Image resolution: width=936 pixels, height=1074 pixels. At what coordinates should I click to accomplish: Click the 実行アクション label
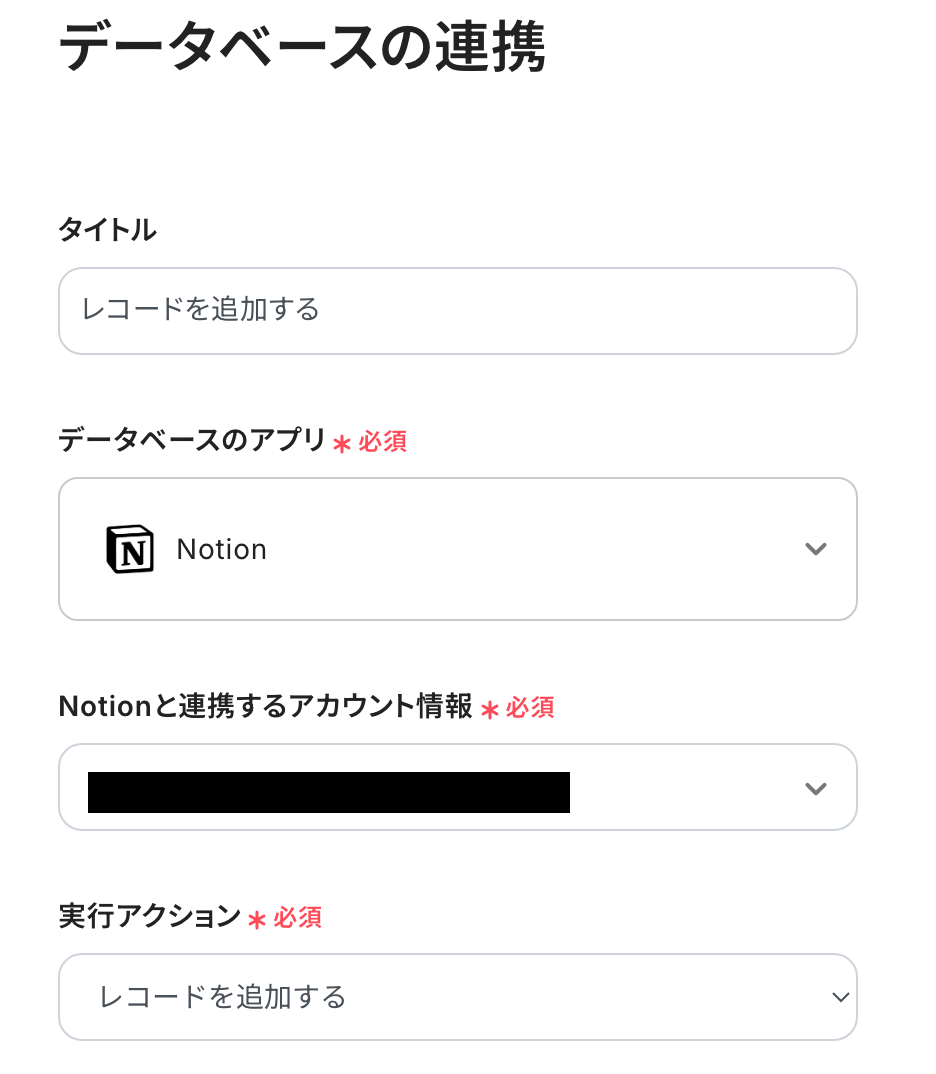150,916
